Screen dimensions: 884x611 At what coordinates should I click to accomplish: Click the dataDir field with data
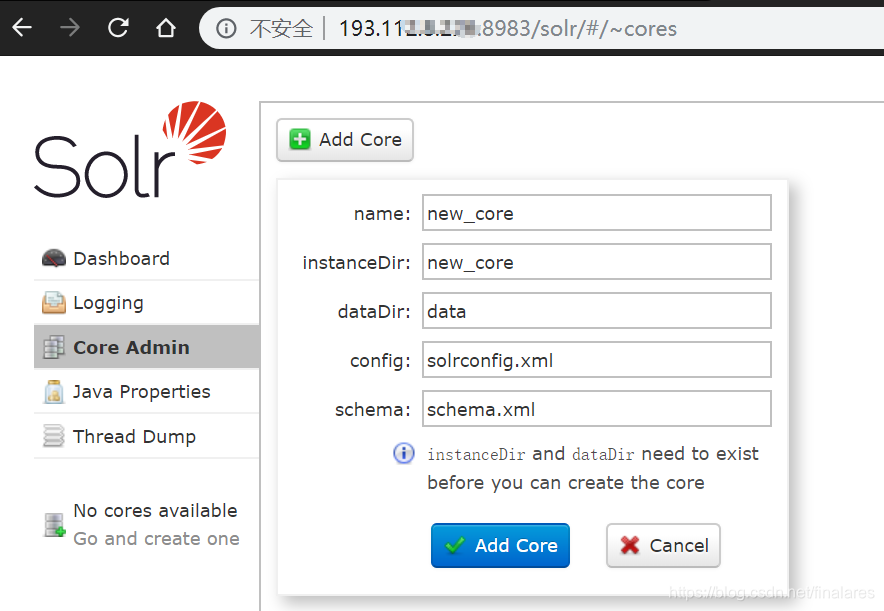point(596,311)
